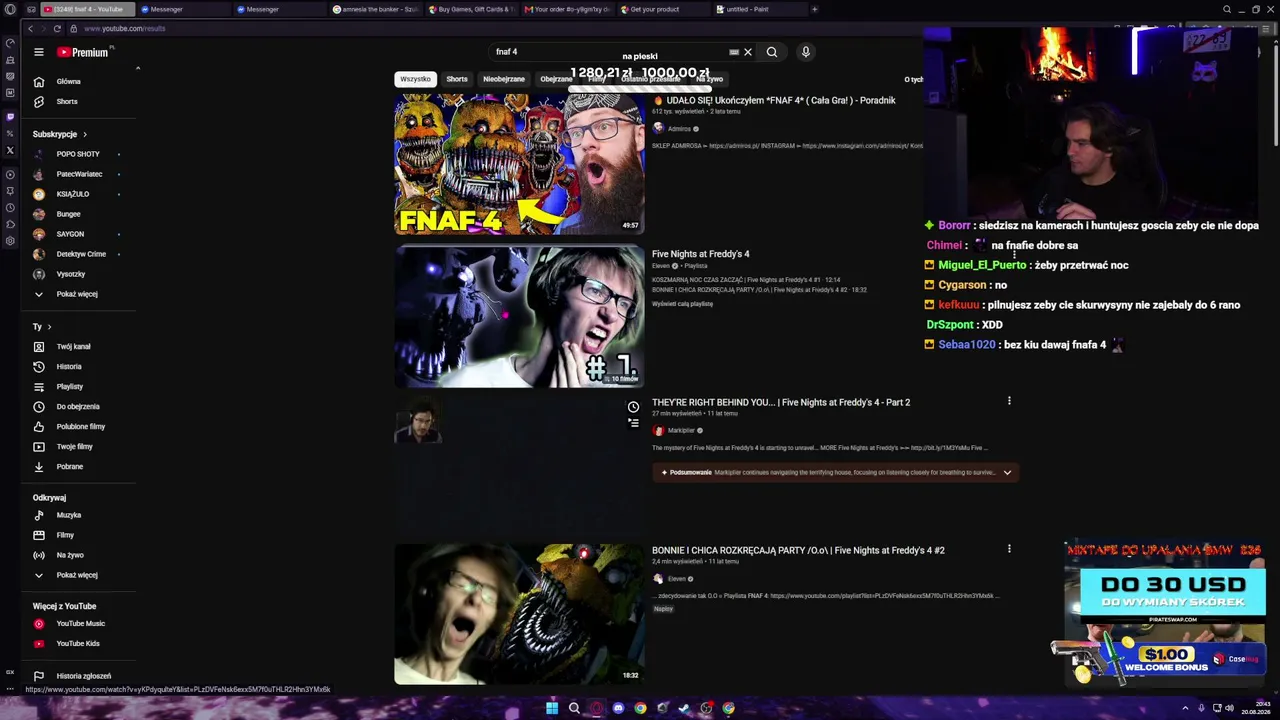The width and height of the screenshot is (1280, 720).
Task: Open the Bungee channel avatar
Action: click(x=39, y=214)
